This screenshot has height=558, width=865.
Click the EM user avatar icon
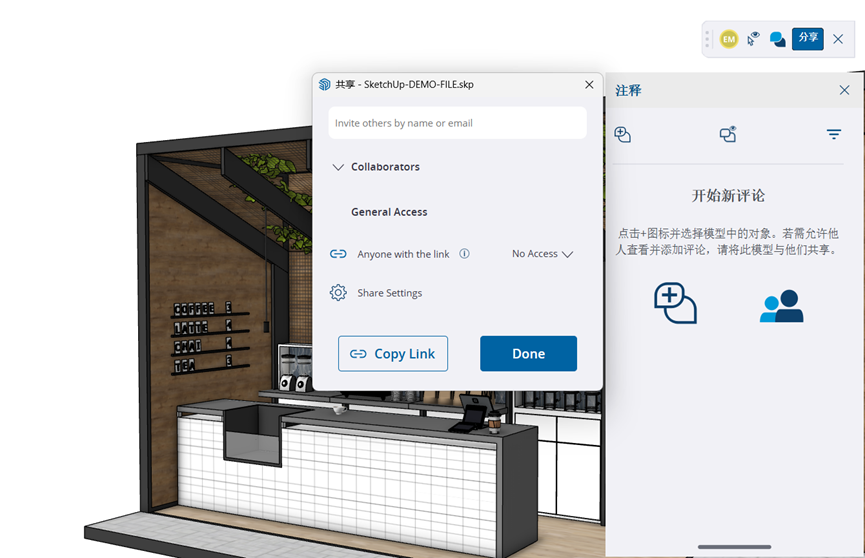[x=728, y=39]
